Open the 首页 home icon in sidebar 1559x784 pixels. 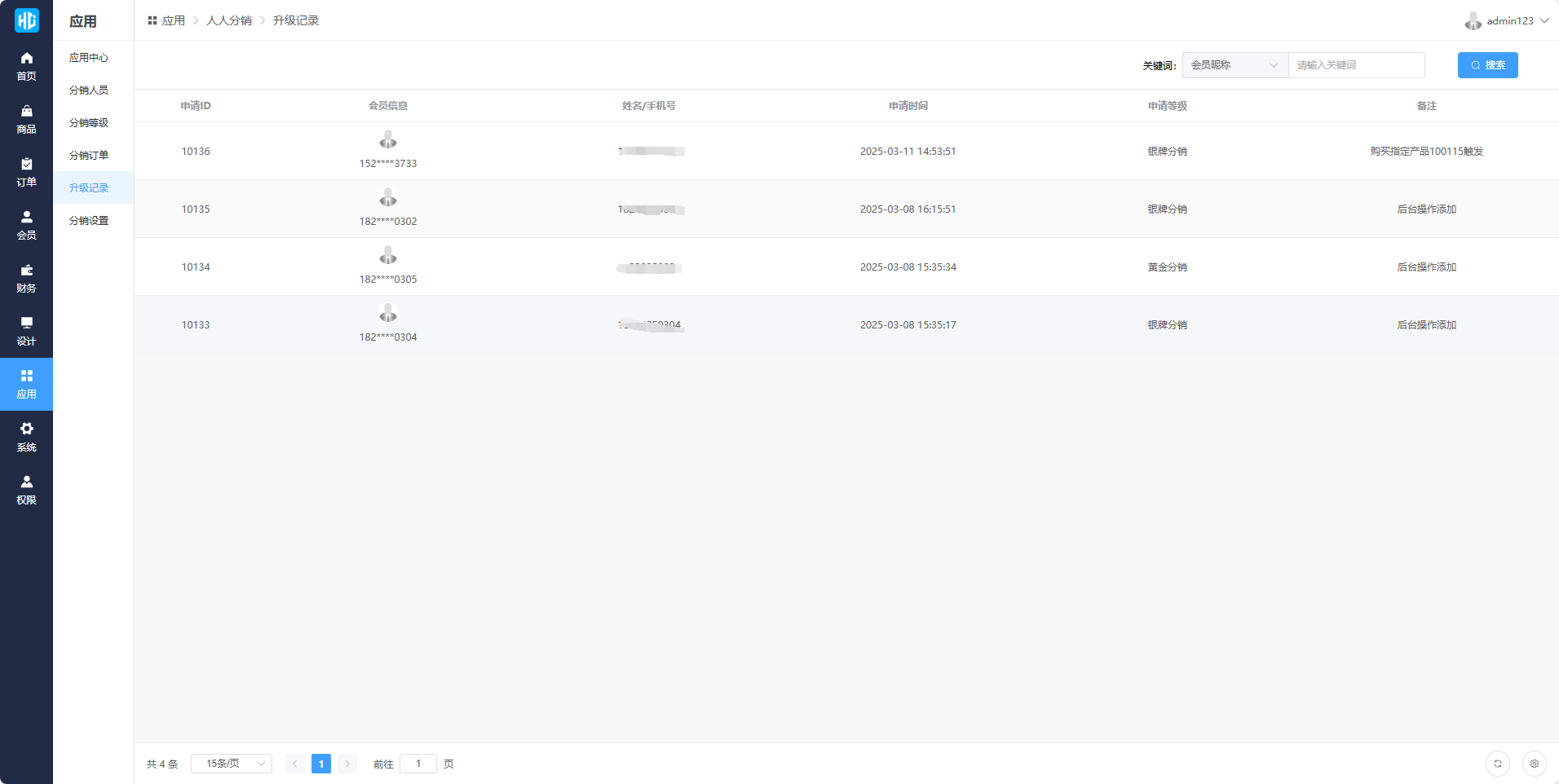[x=26, y=66]
